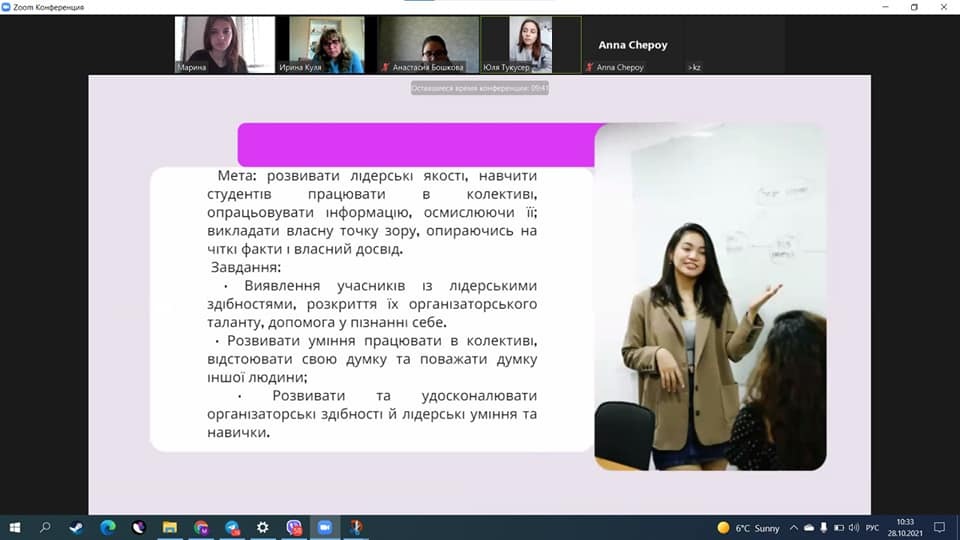Open File Explorer from the taskbar
Viewport: 960px width, 540px height.
point(170,527)
